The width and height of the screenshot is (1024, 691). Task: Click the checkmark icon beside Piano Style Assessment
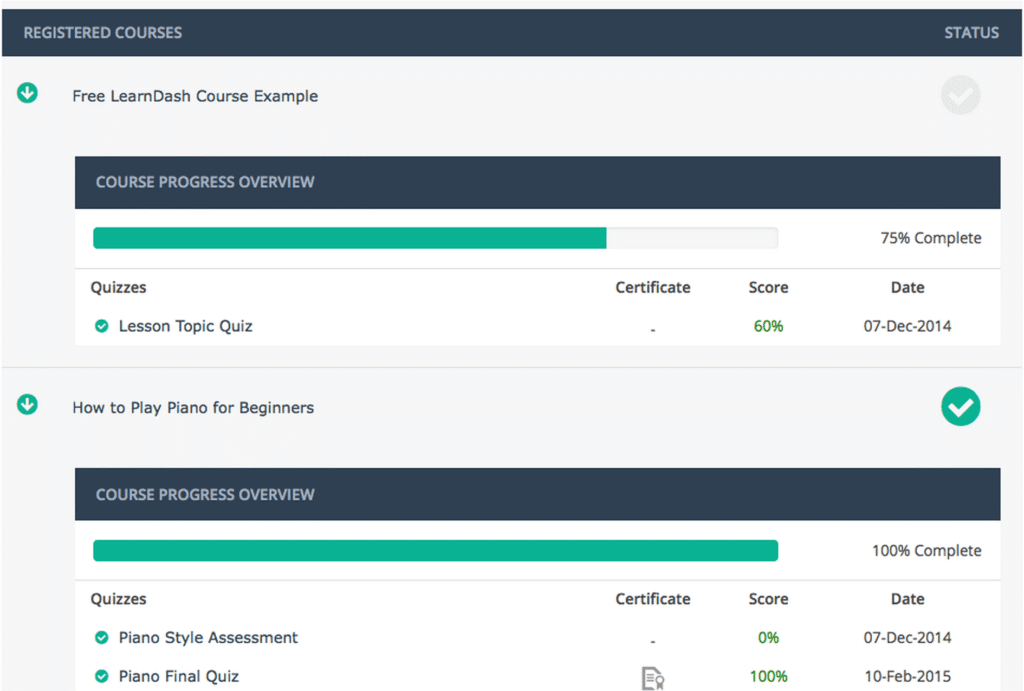(101, 637)
